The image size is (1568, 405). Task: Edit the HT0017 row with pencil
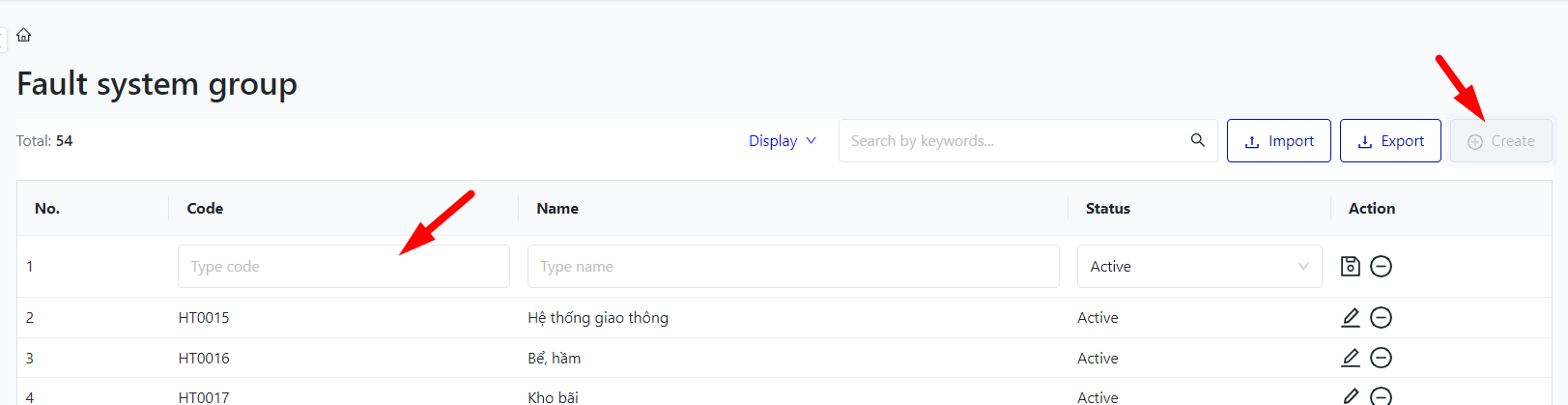[1351, 395]
